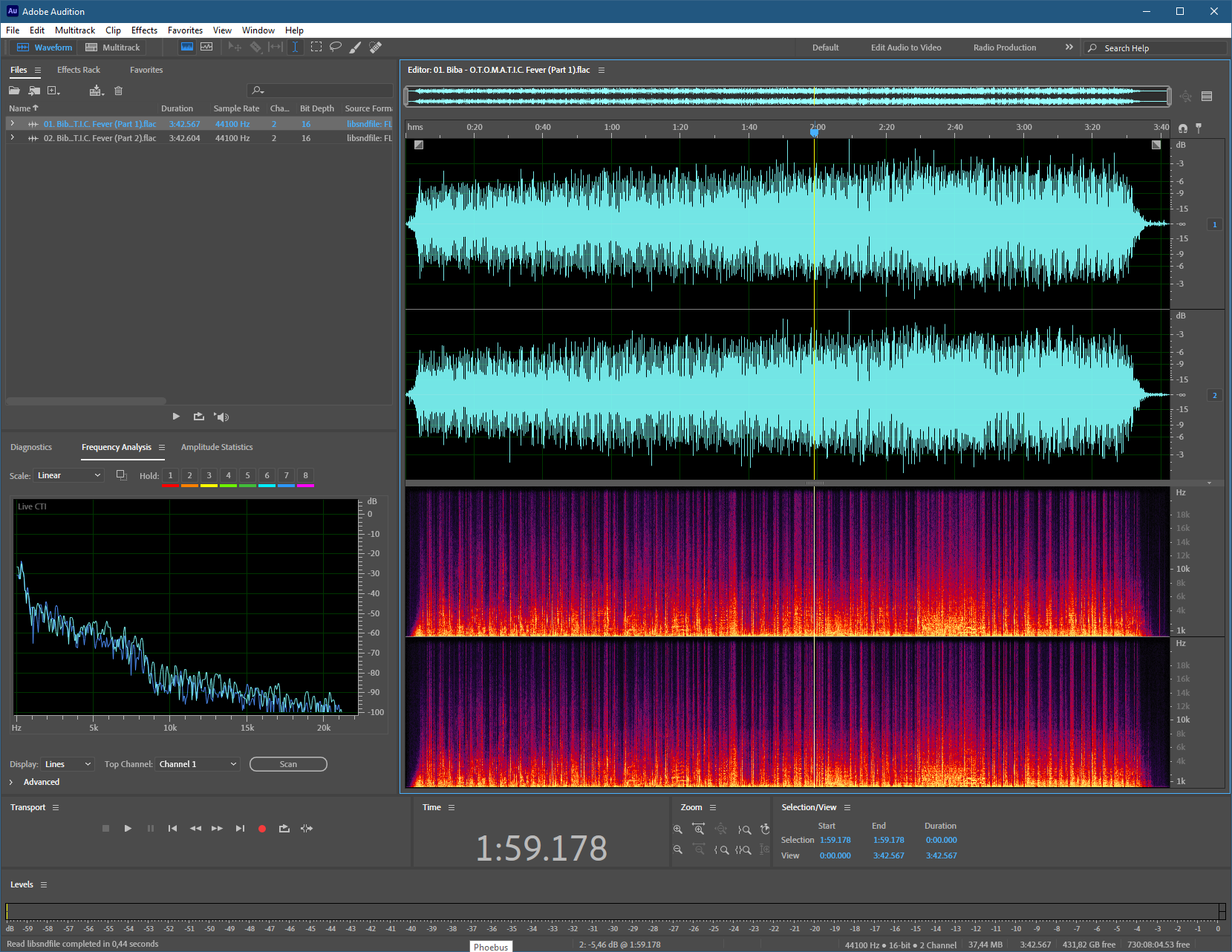Click the Play button in Transport
This screenshot has width=1232, height=952.
coord(128,829)
